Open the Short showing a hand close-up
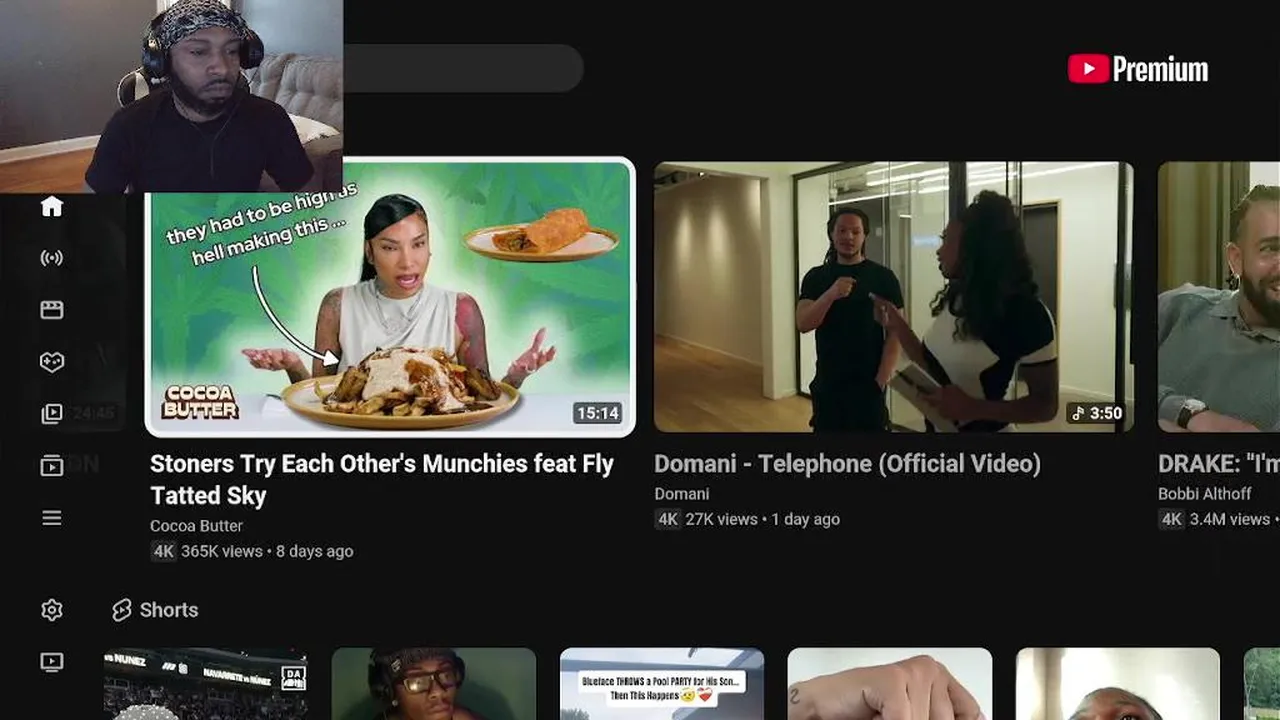Image resolution: width=1280 pixels, height=720 pixels. (890, 684)
